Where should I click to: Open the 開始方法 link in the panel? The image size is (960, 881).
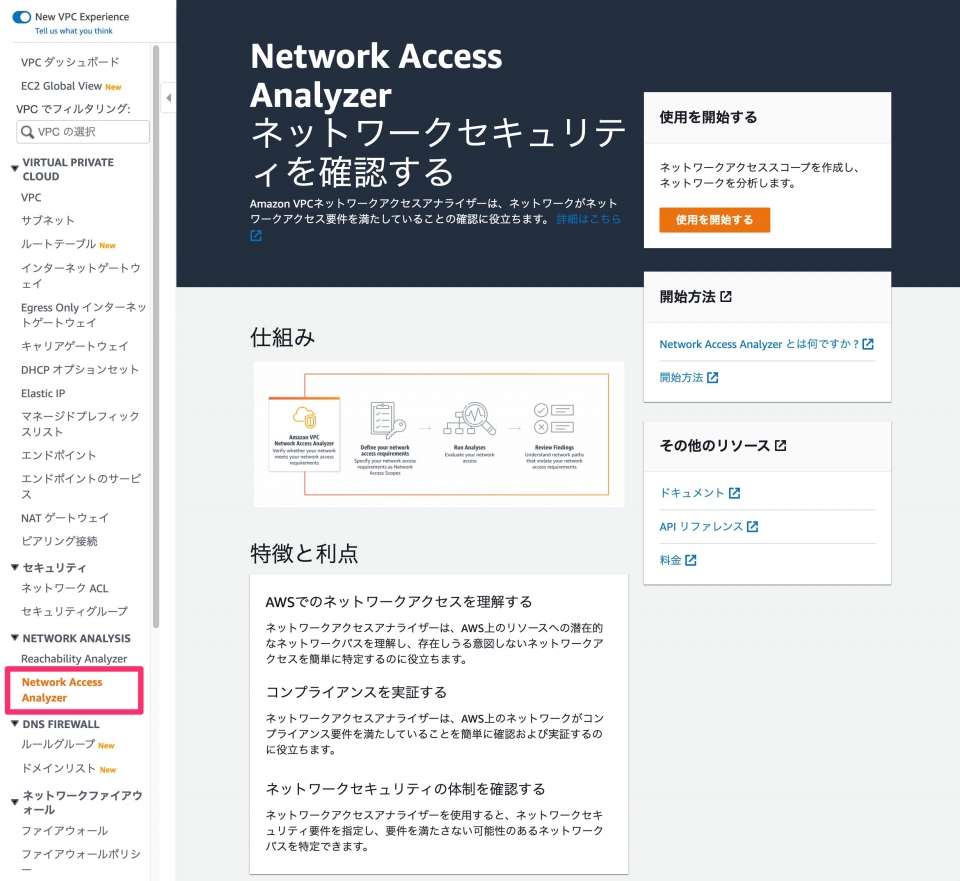(682, 376)
